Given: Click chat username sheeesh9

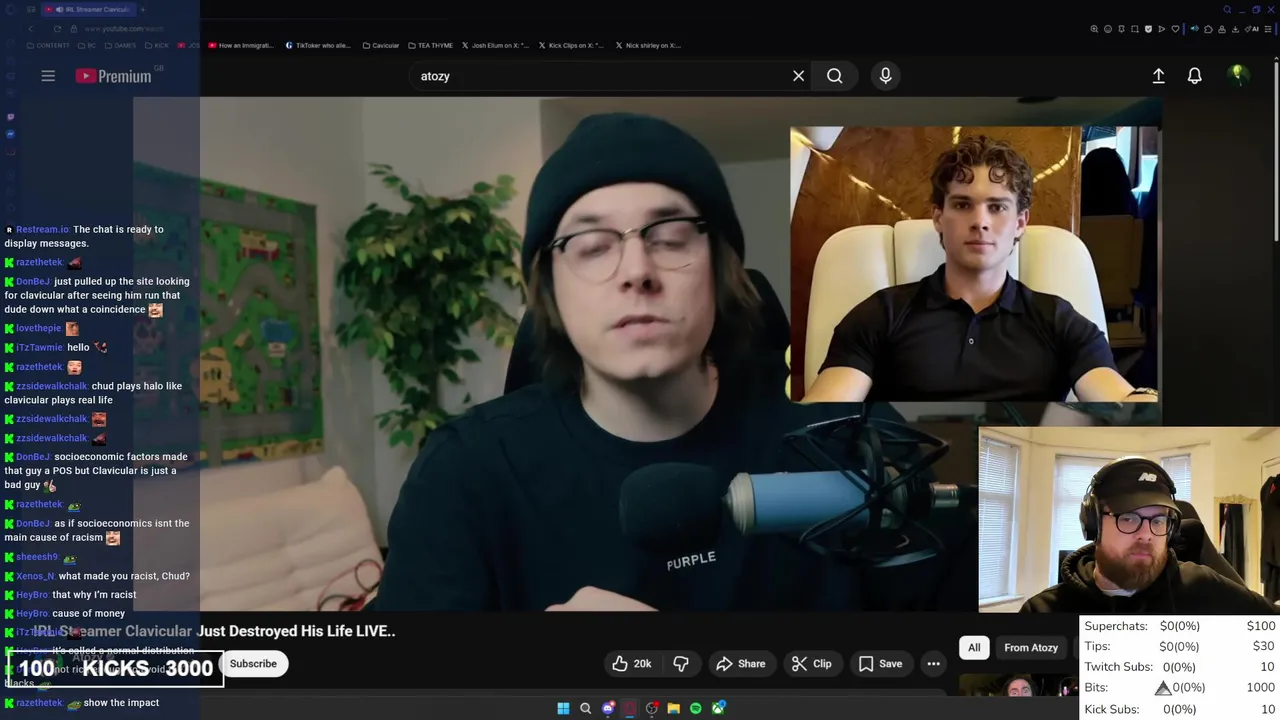Looking at the screenshot, I should tap(37, 557).
